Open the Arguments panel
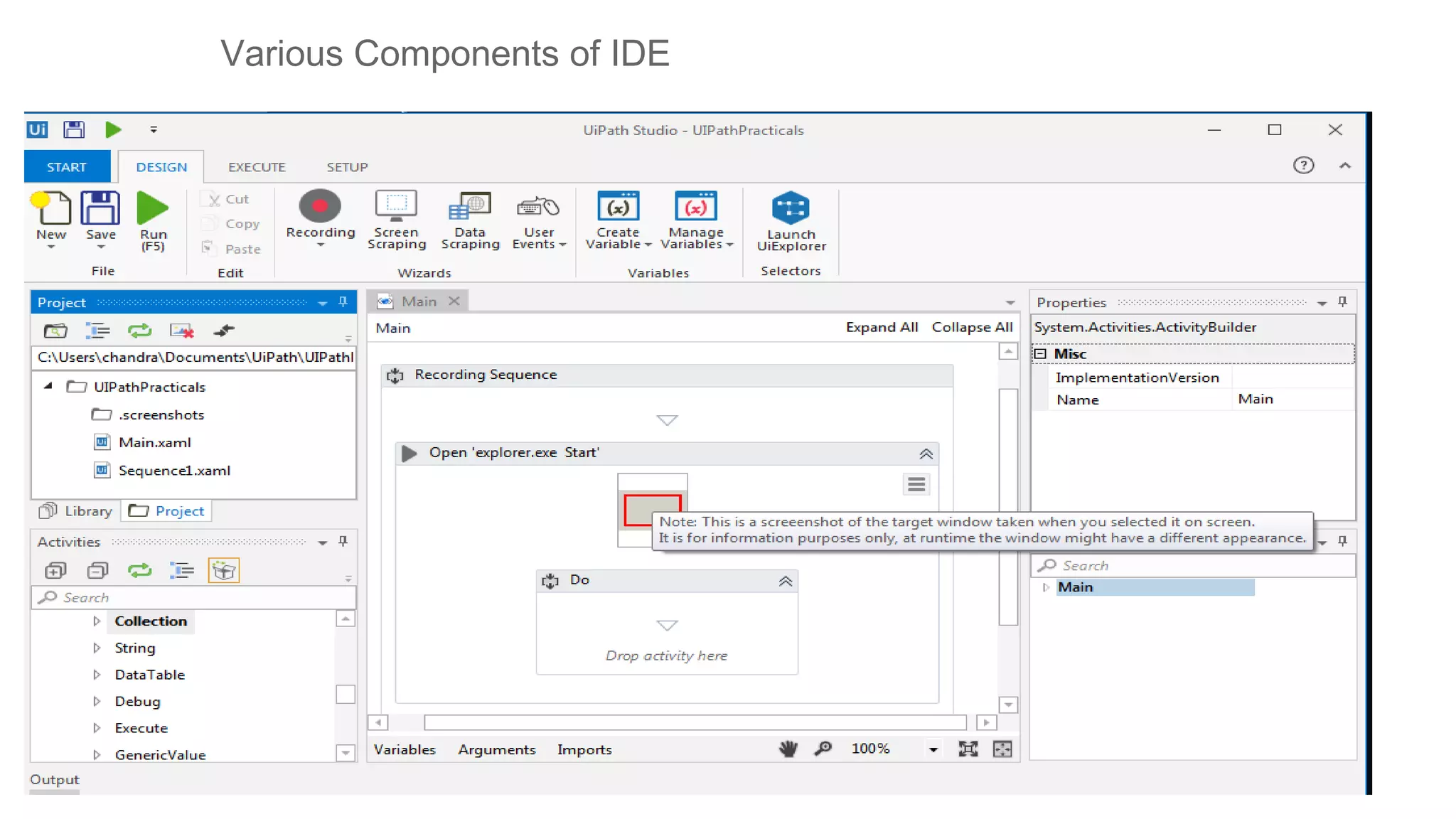The width and height of the screenshot is (1456, 819). 496,749
